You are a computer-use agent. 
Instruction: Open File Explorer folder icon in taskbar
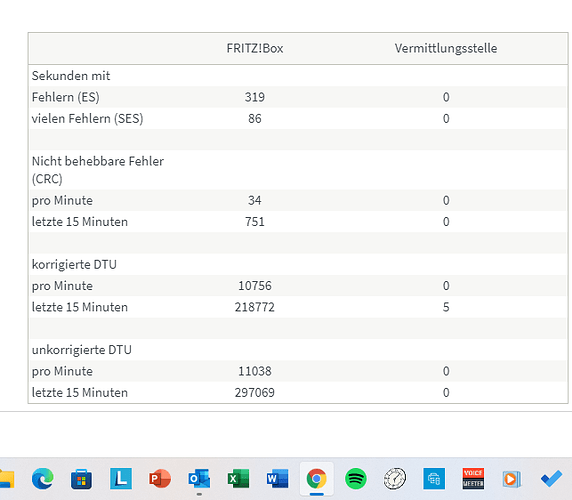[7, 478]
